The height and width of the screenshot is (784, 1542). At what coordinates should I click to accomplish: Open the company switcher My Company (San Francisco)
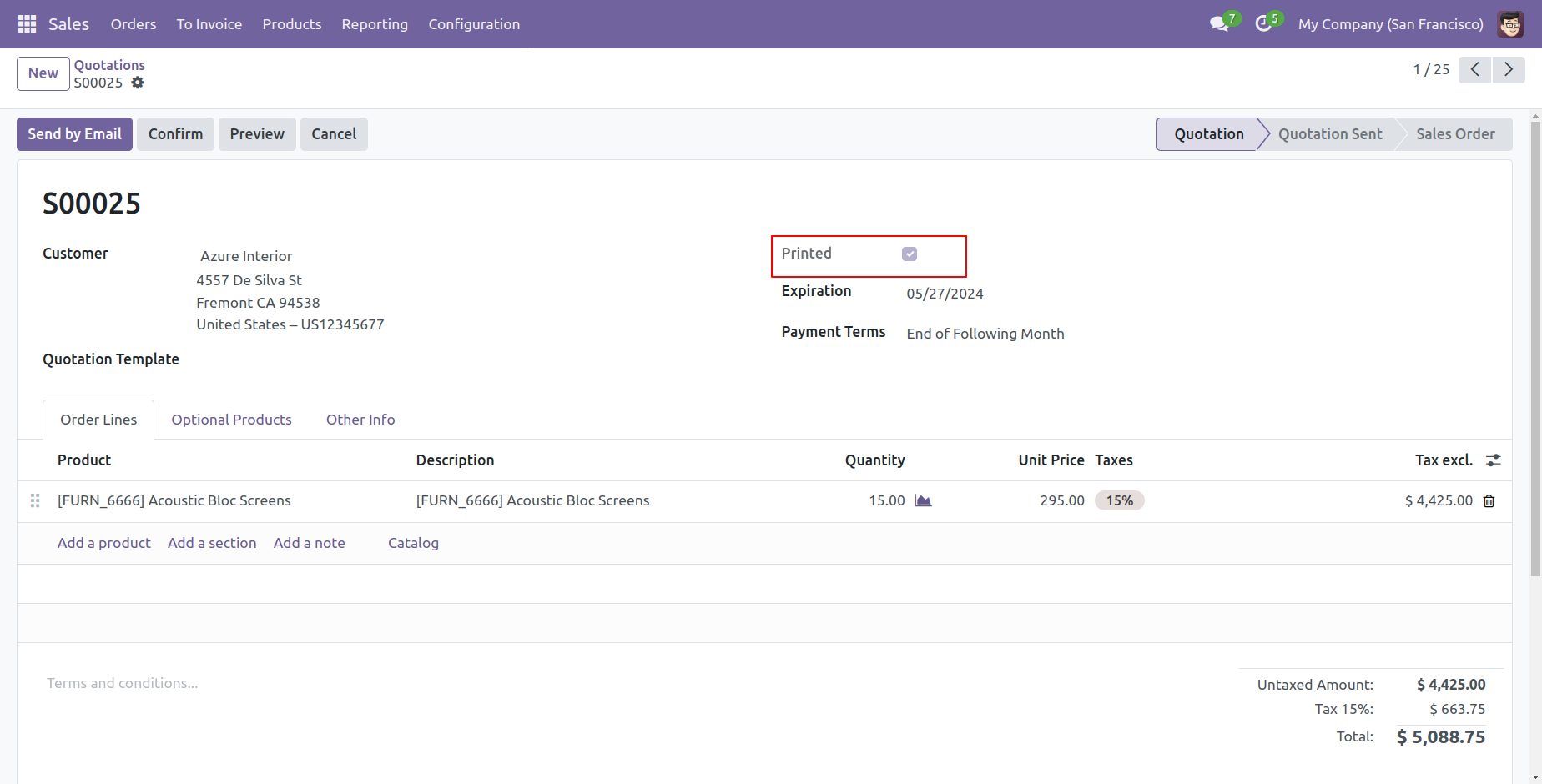coord(1390,24)
